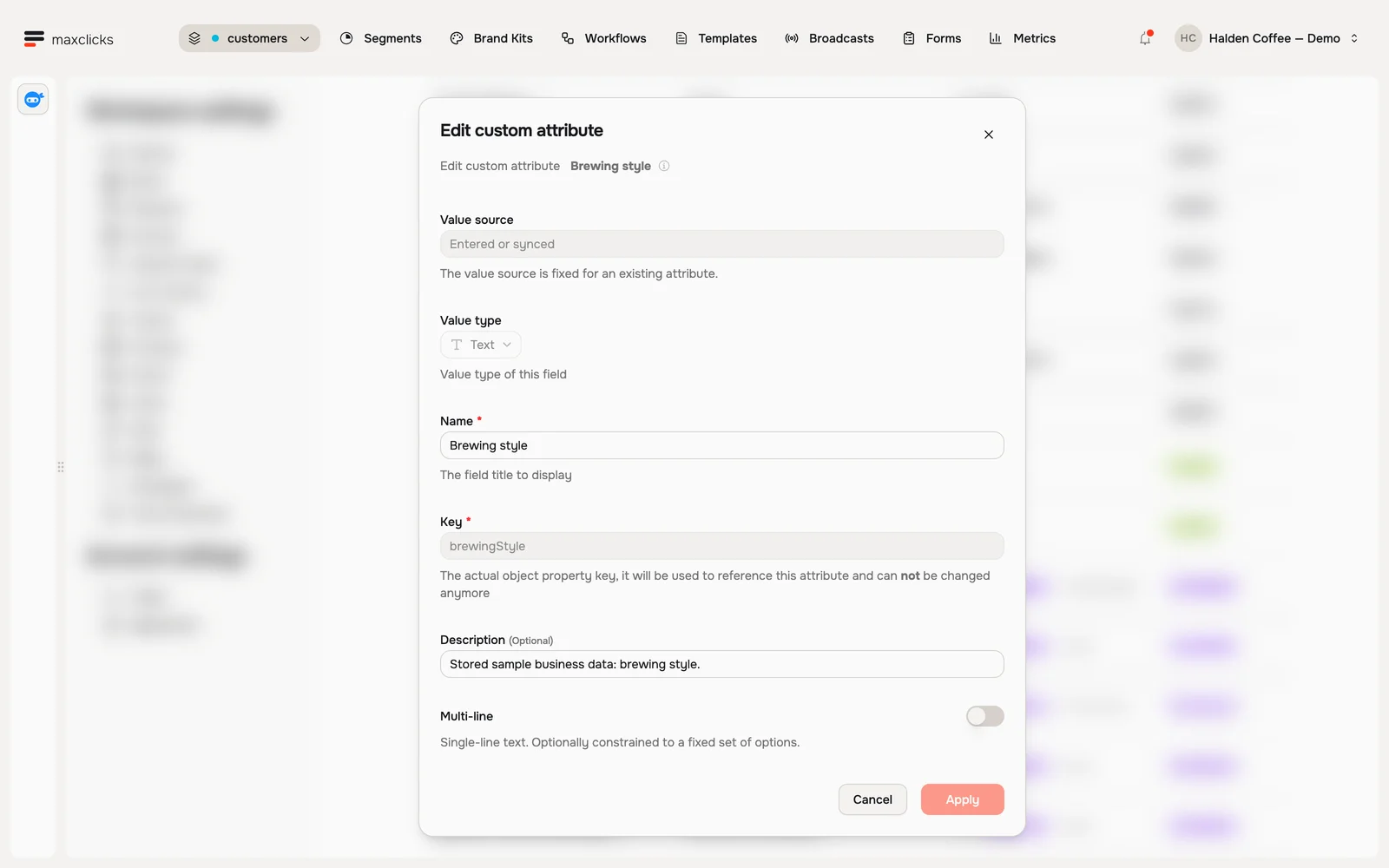
Task: Click the Description text field
Action: point(722,664)
